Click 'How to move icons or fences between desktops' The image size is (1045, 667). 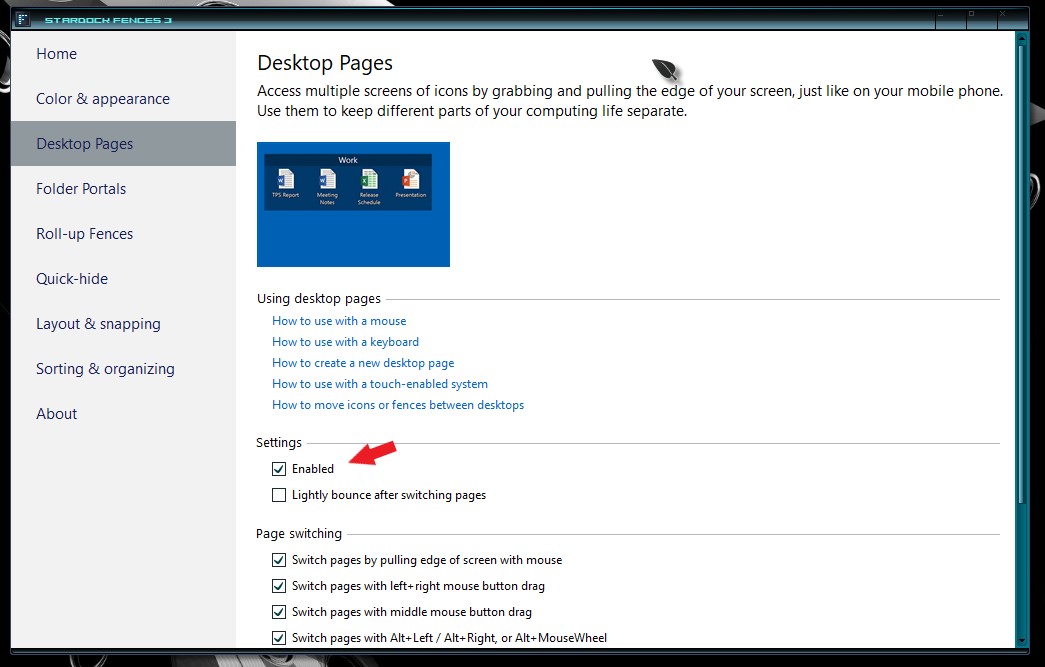pos(398,405)
